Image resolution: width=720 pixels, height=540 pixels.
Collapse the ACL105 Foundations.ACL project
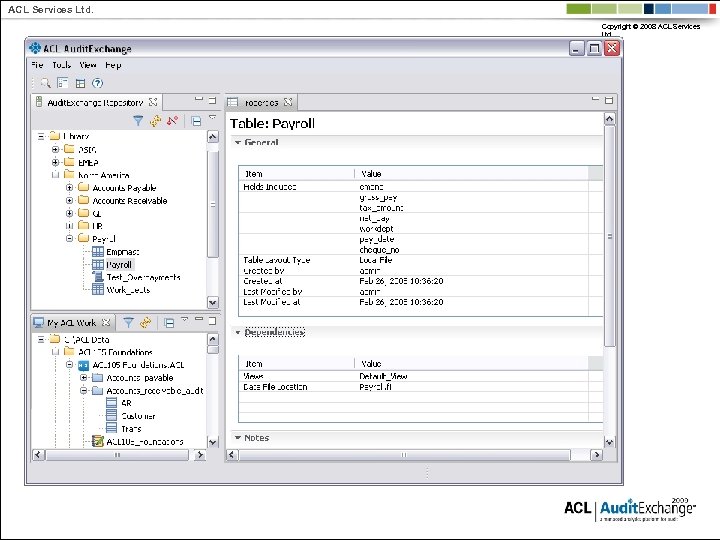click(x=69, y=365)
